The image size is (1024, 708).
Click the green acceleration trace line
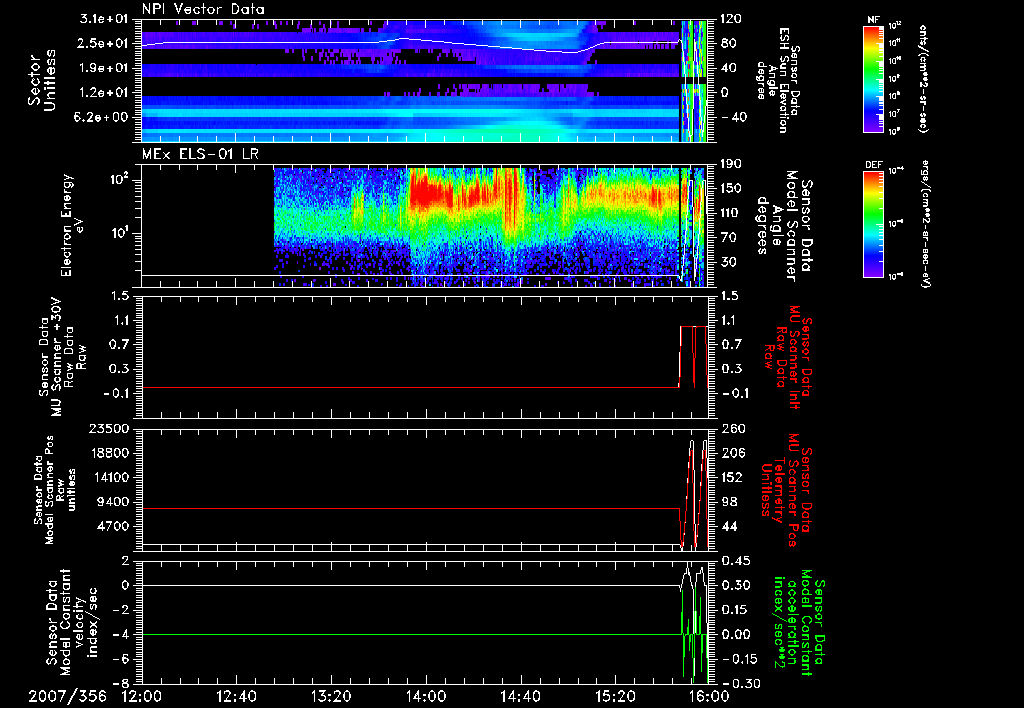pos(411,634)
